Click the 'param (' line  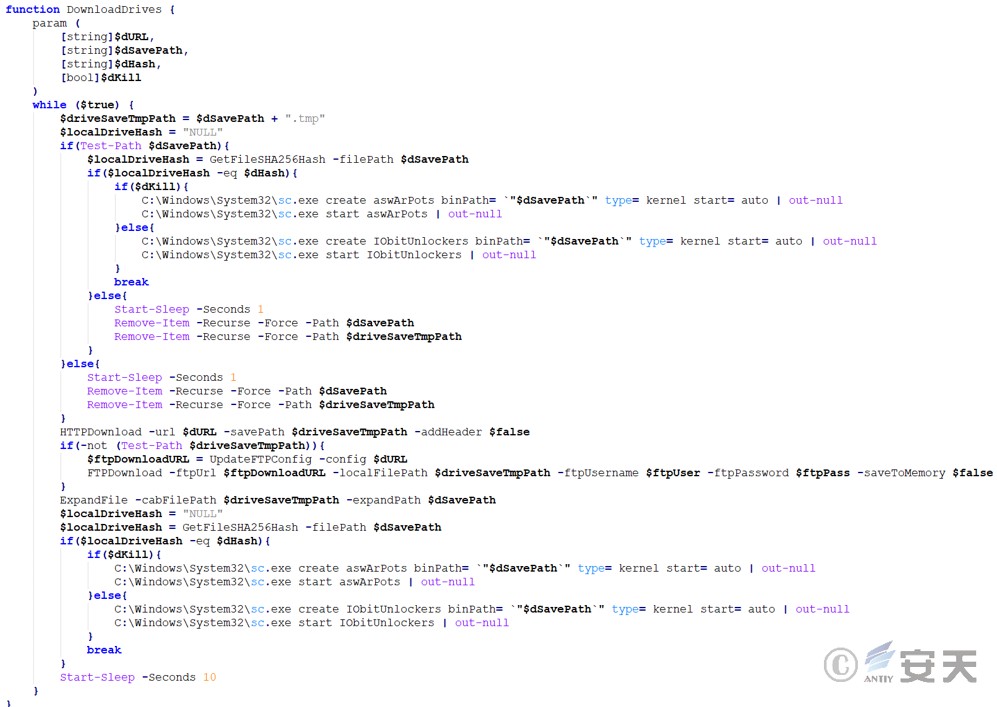click(56, 24)
